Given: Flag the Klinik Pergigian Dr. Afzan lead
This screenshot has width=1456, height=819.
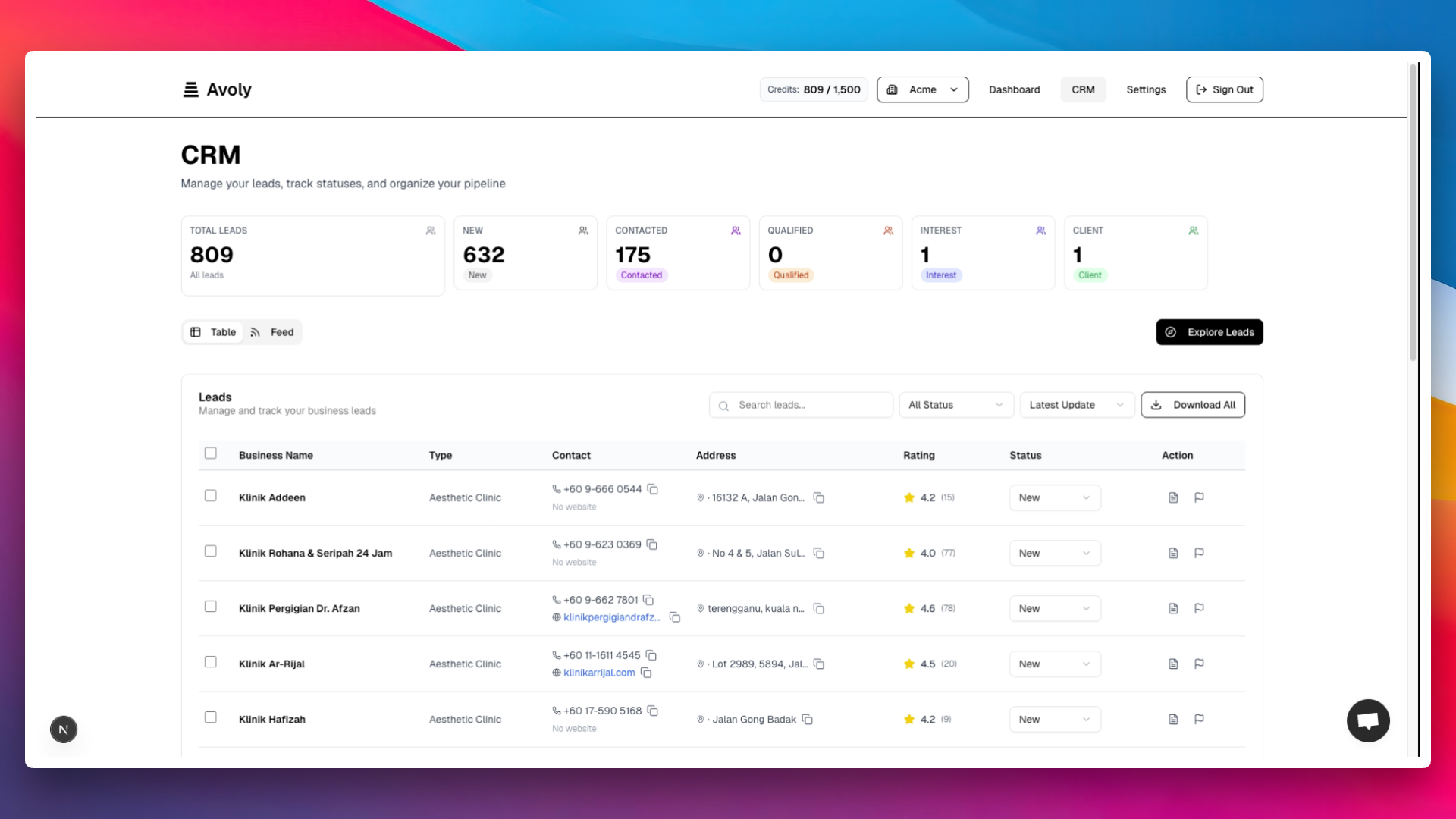Looking at the screenshot, I should click(x=1199, y=608).
